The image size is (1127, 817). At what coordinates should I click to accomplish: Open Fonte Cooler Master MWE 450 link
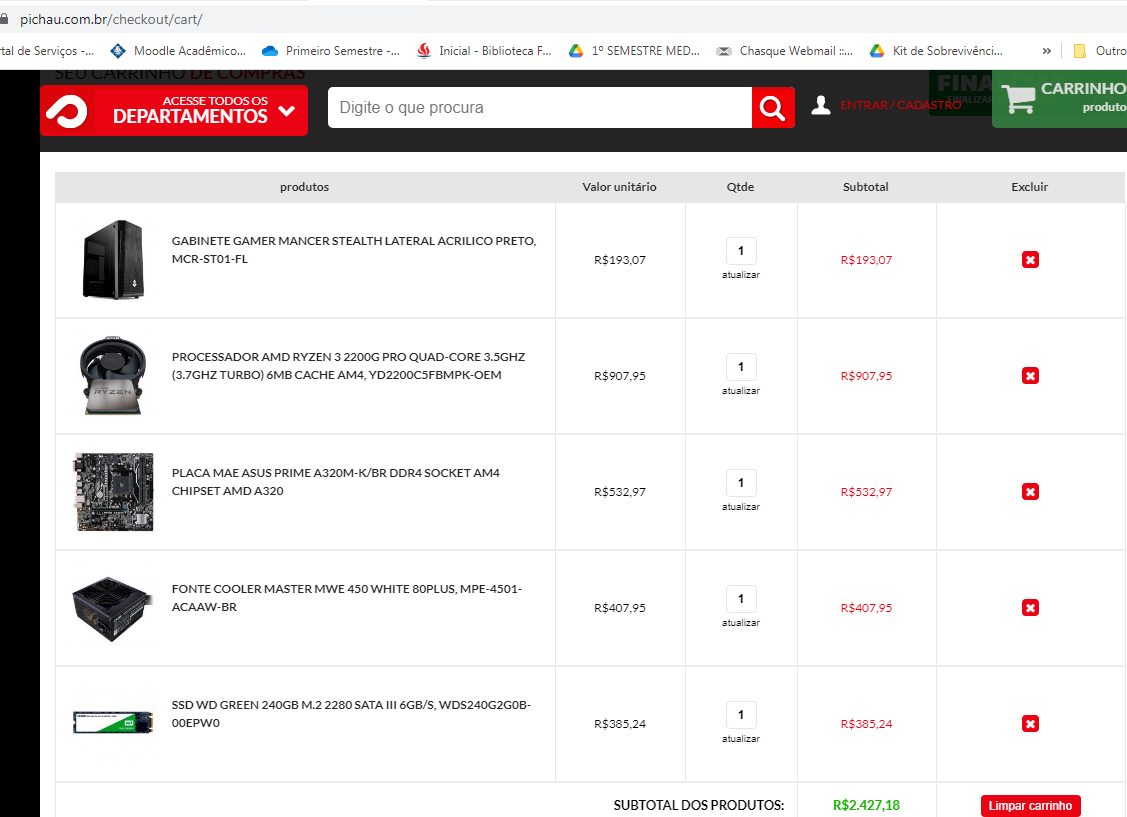(346, 598)
